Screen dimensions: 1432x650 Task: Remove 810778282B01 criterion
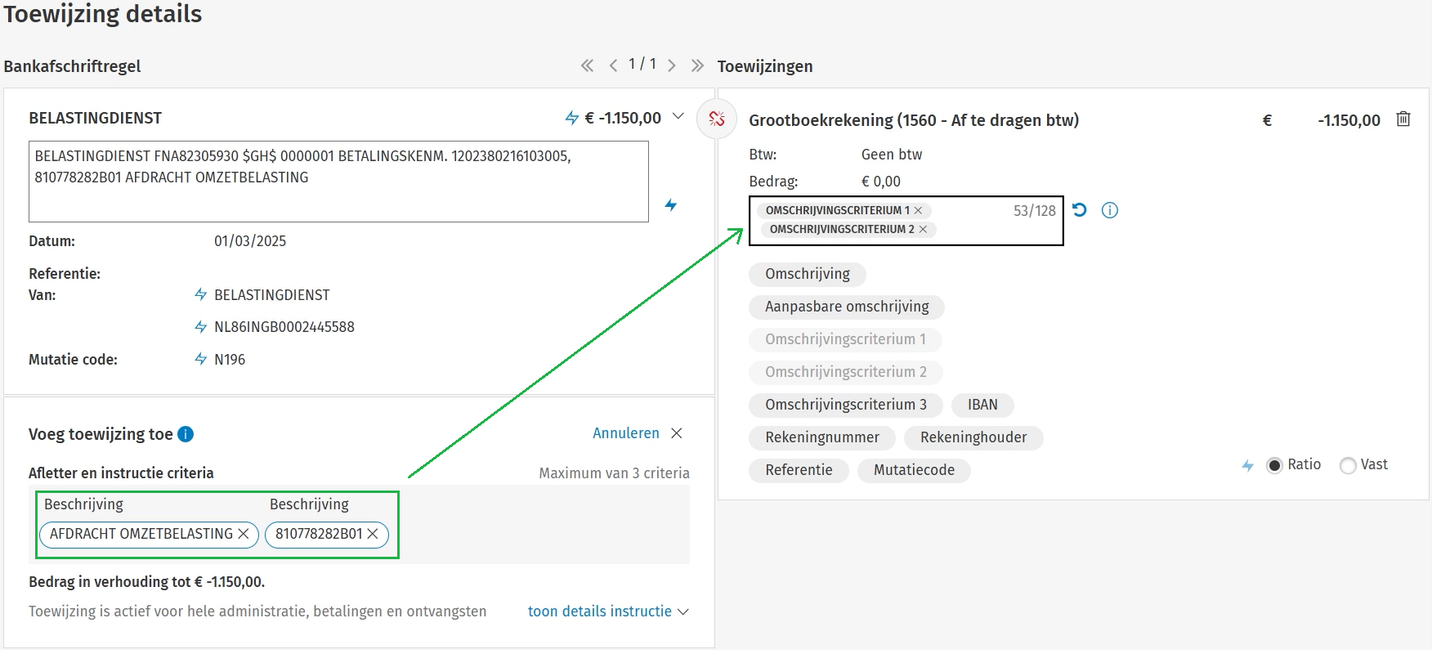372,534
